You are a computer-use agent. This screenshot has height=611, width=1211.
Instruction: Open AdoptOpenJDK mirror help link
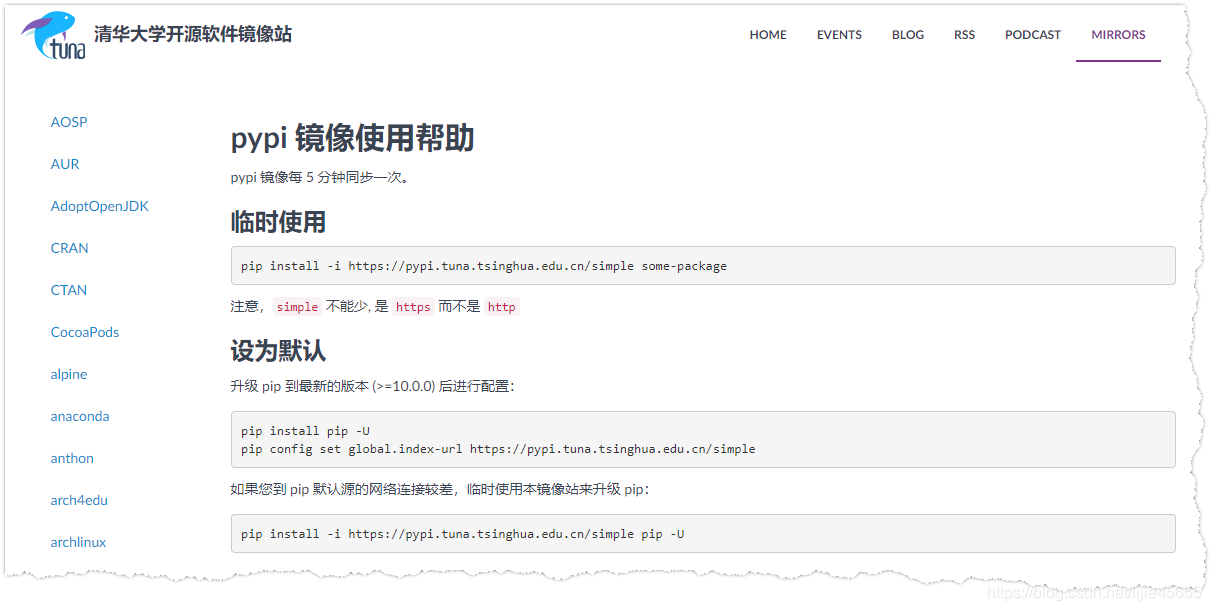coord(100,206)
